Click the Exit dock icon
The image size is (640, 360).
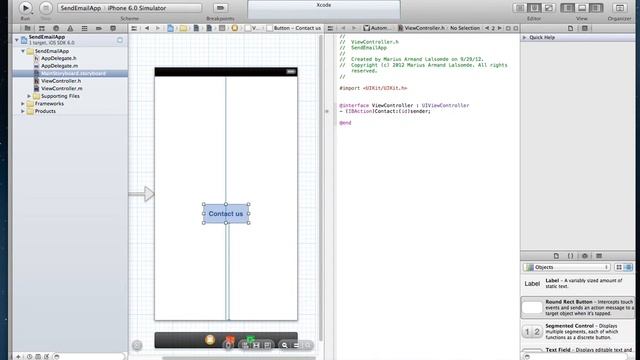[250, 340]
